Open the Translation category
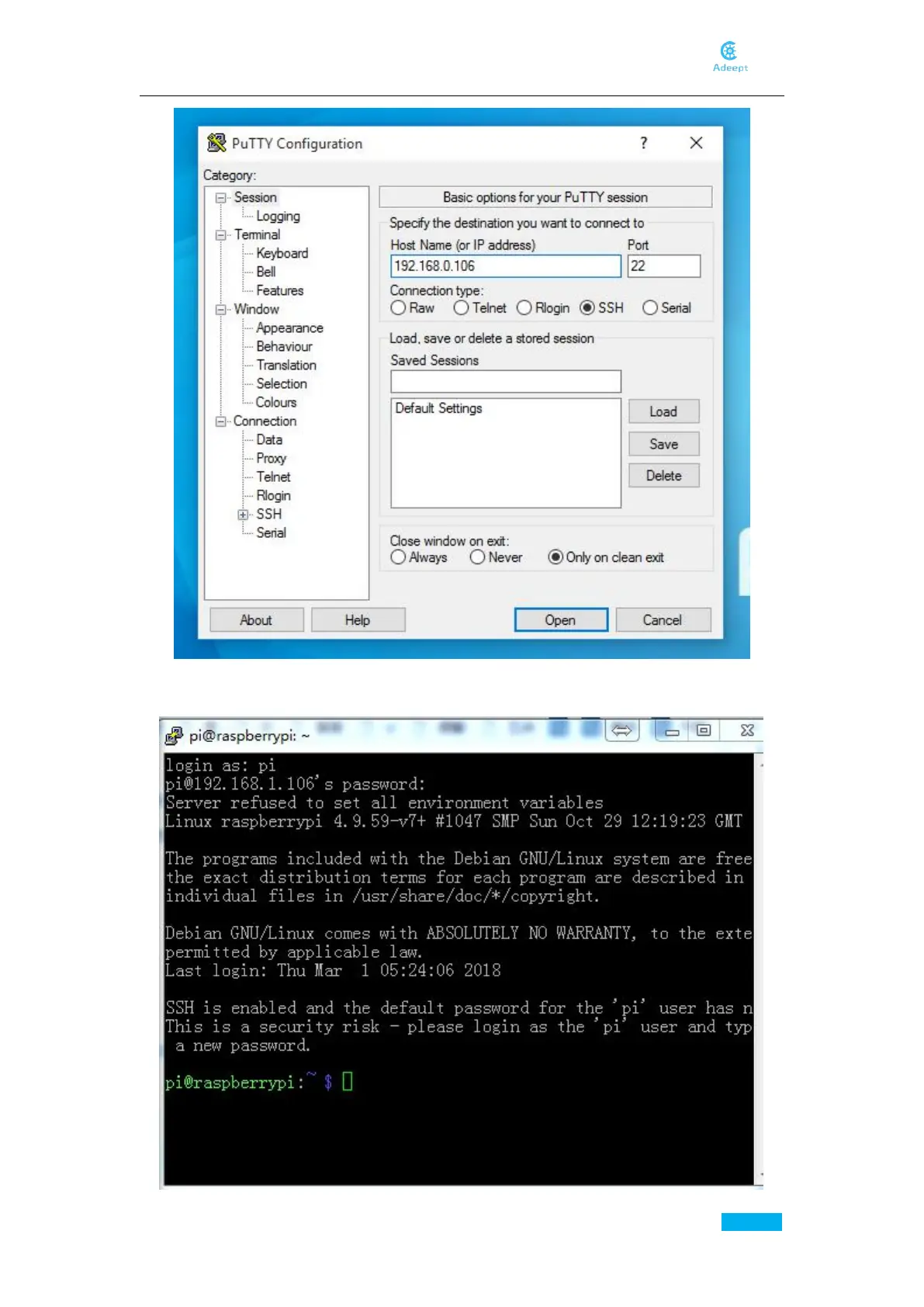 coord(286,365)
